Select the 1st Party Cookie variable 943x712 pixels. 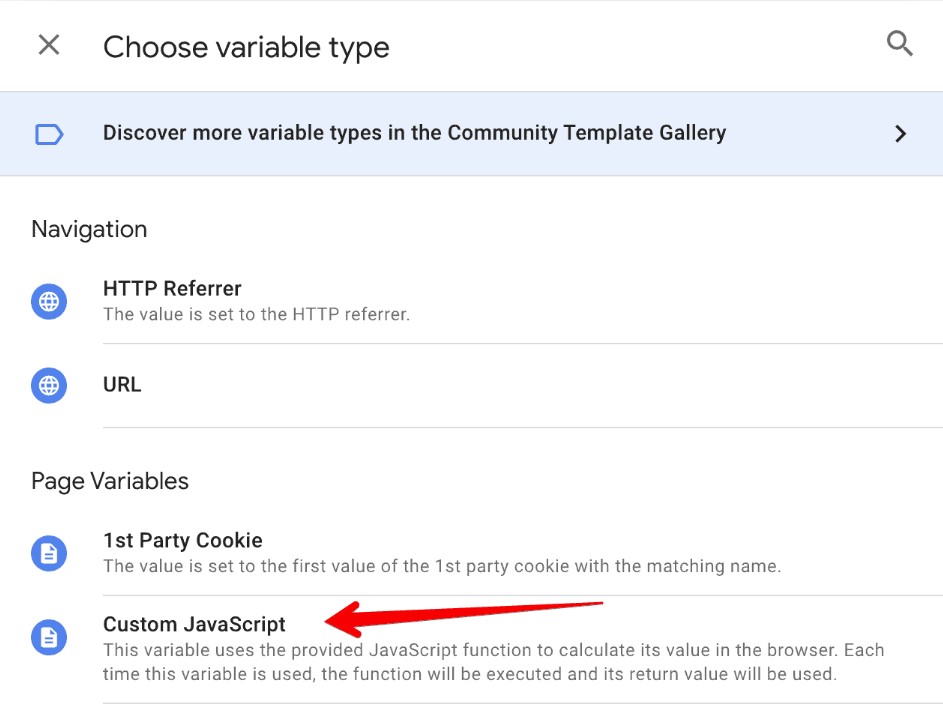click(x=183, y=540)
